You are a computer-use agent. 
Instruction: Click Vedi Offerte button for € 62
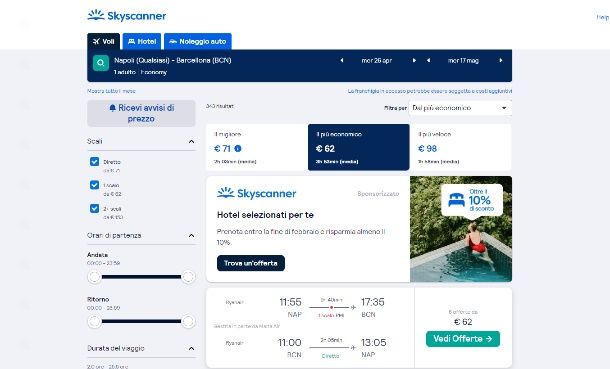coord(463,339)
